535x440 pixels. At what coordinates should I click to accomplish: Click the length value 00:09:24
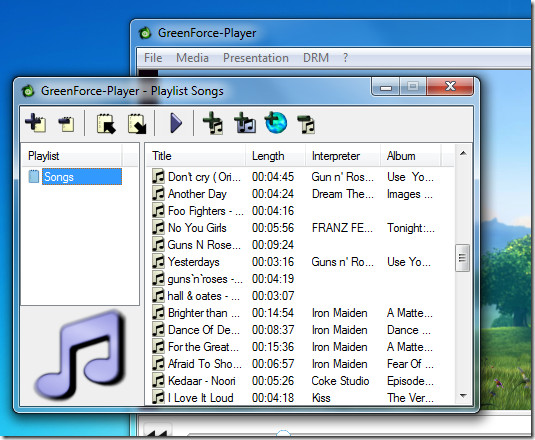273,245
